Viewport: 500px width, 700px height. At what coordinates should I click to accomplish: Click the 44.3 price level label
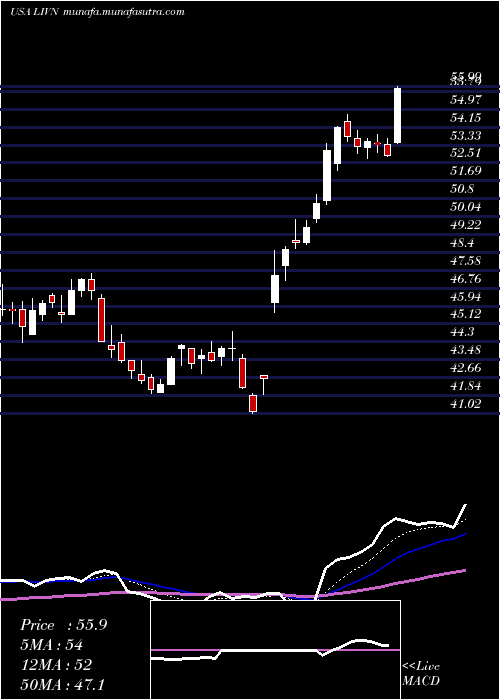coord(462,332)
